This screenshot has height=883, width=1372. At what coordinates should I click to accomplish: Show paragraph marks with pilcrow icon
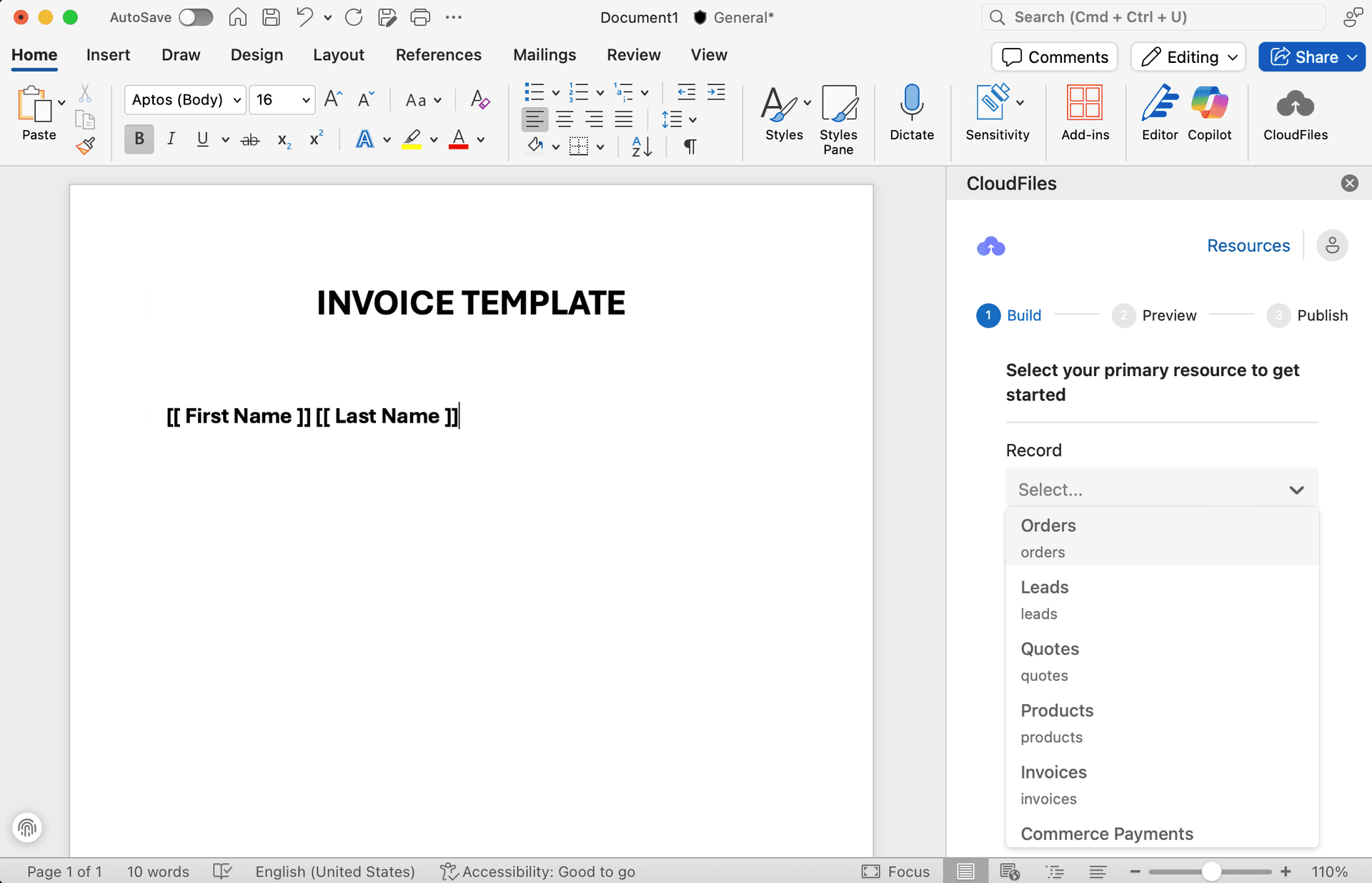690,147
